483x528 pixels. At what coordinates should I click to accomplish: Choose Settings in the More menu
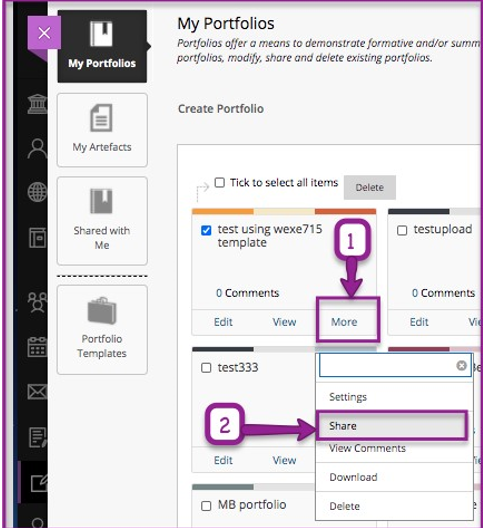click(394, 397)
